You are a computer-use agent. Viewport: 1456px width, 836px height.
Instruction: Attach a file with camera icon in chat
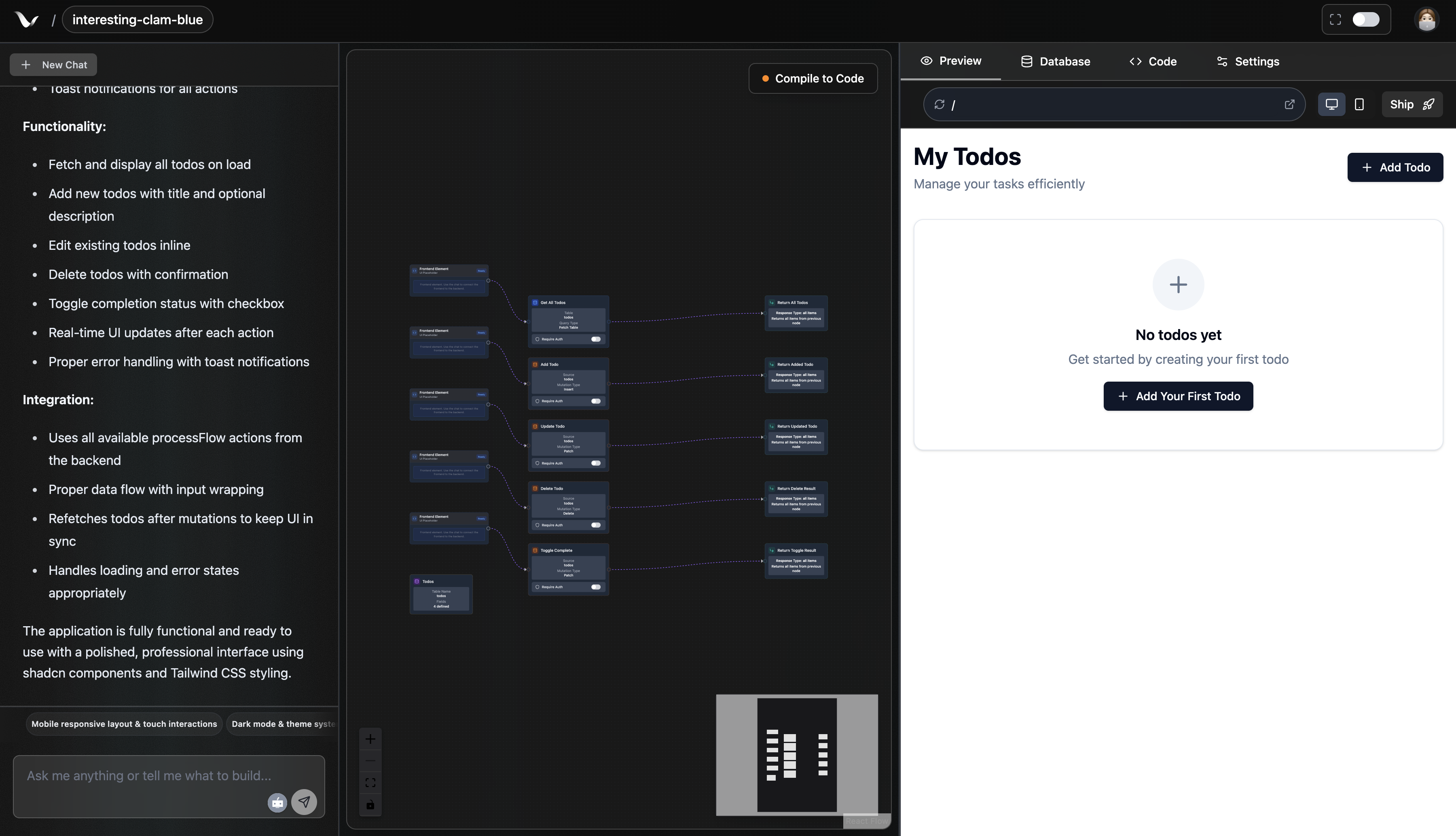[277, 802]
